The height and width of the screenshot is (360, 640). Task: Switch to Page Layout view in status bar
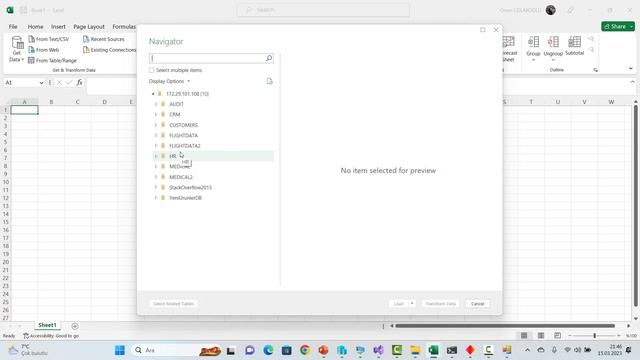pos(541,336)
